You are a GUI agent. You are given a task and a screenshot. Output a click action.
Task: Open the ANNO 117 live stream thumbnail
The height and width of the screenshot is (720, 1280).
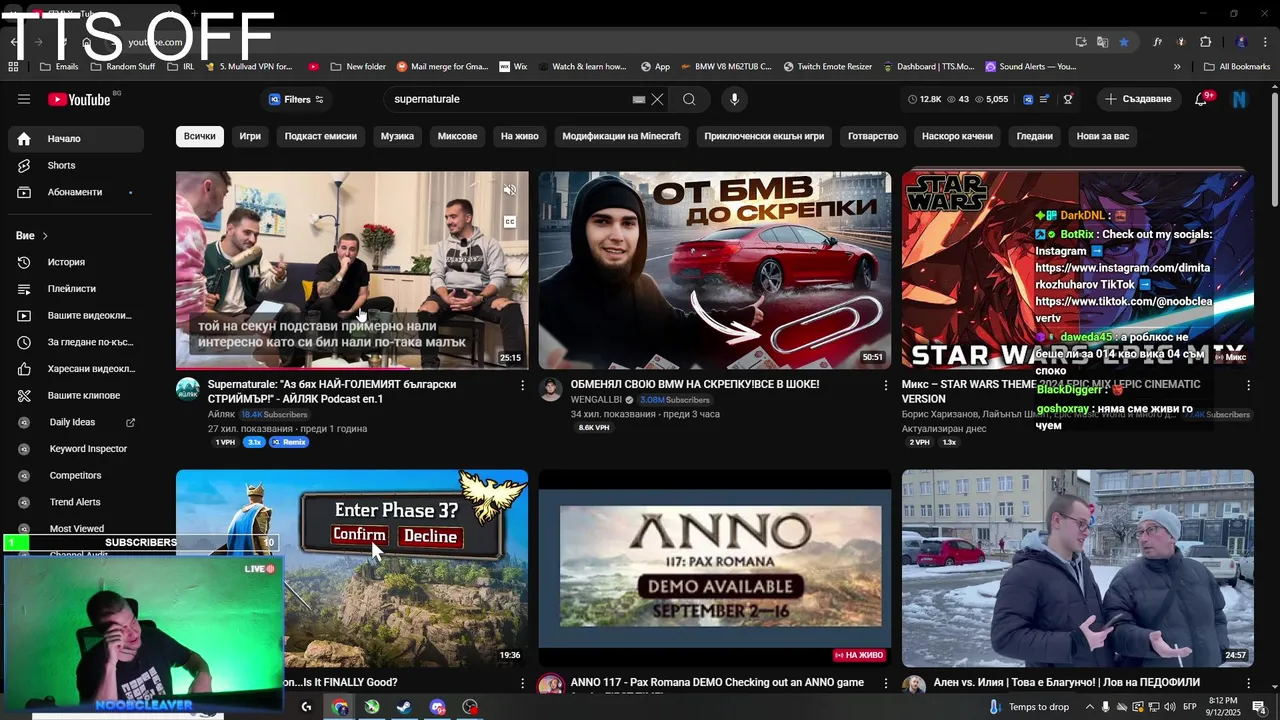[715, 568]
